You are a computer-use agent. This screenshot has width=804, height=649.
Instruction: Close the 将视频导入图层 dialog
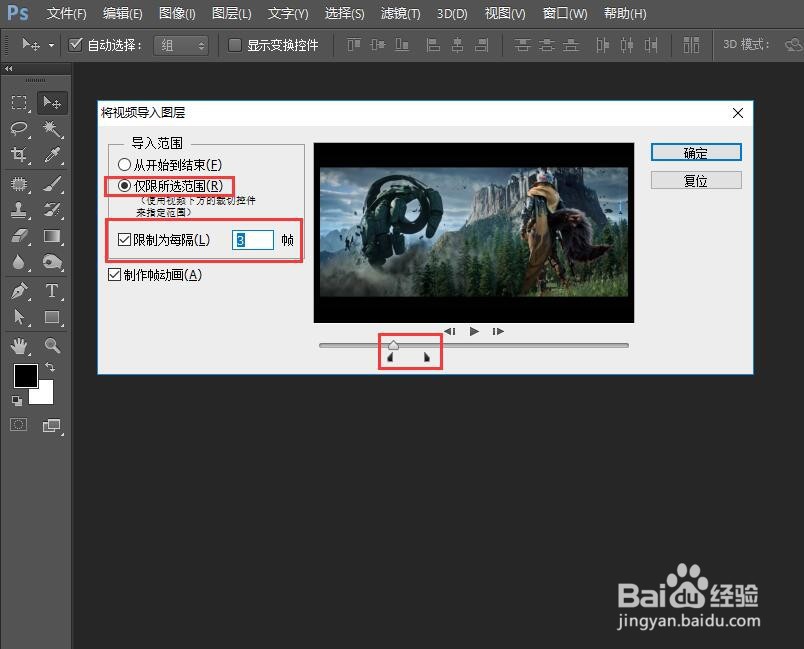click(738, 113)
